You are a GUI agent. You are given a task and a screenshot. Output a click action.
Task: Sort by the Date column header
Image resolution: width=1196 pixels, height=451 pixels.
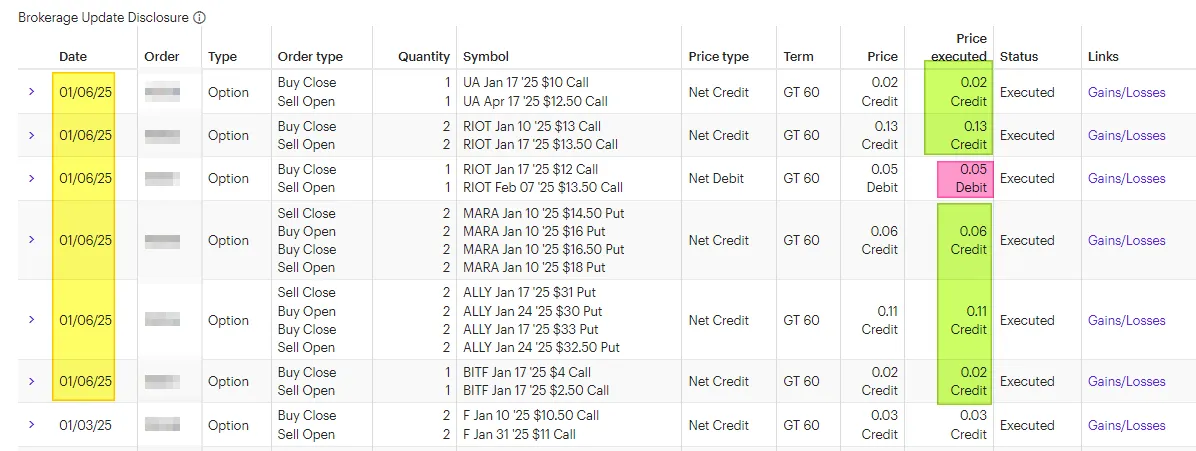(73, 56)
